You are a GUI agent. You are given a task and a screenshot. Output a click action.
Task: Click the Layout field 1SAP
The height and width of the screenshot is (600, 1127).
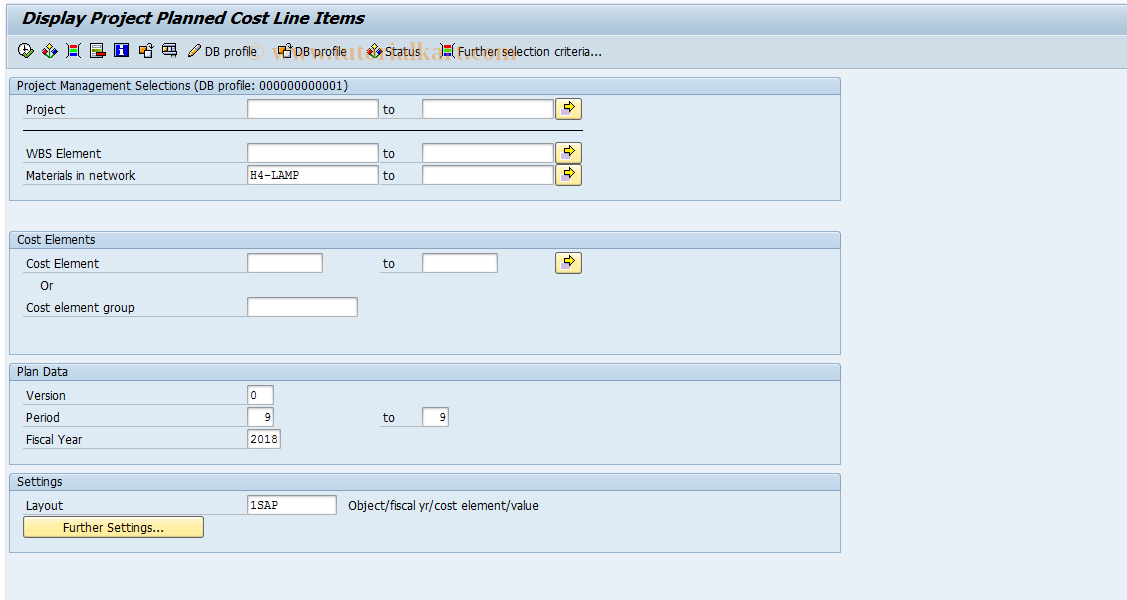tap(292, 505)
